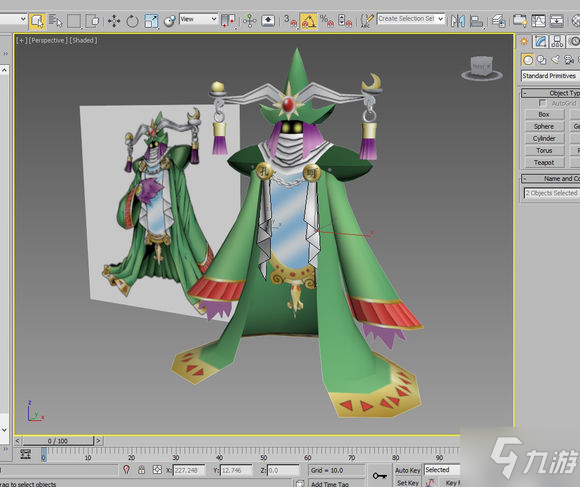Click Cylinder primitive button
580x487 pixels.
click(x=544, y=138)
